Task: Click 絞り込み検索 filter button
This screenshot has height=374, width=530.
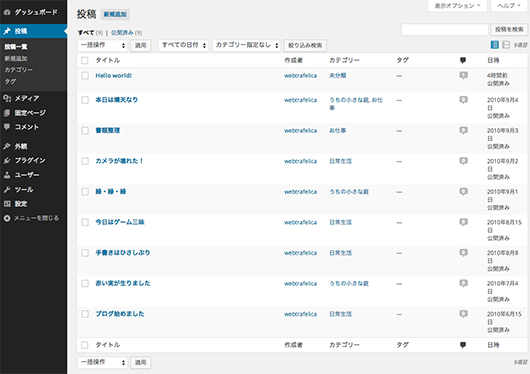Action: point(305,45)
